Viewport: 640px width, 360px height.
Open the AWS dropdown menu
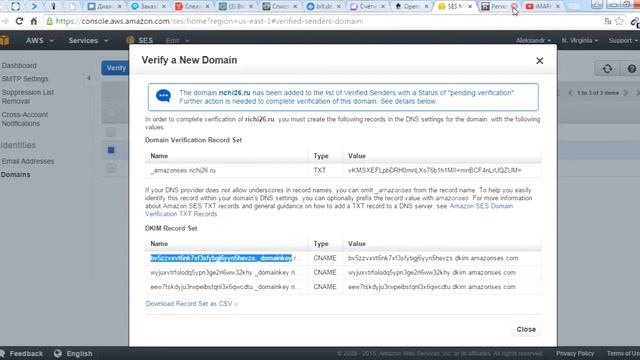tap(40, 40)
